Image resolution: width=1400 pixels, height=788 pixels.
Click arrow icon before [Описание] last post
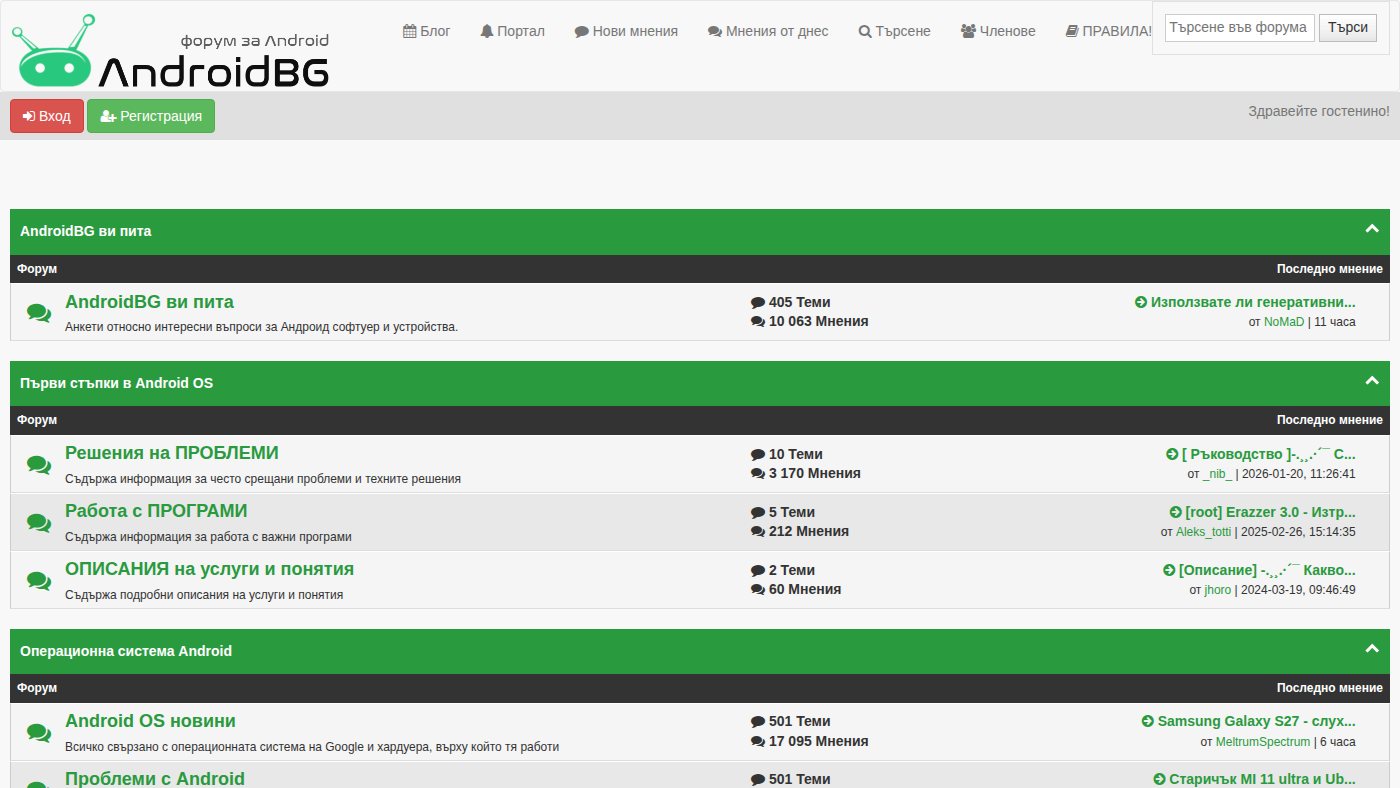pos(1169,570)
